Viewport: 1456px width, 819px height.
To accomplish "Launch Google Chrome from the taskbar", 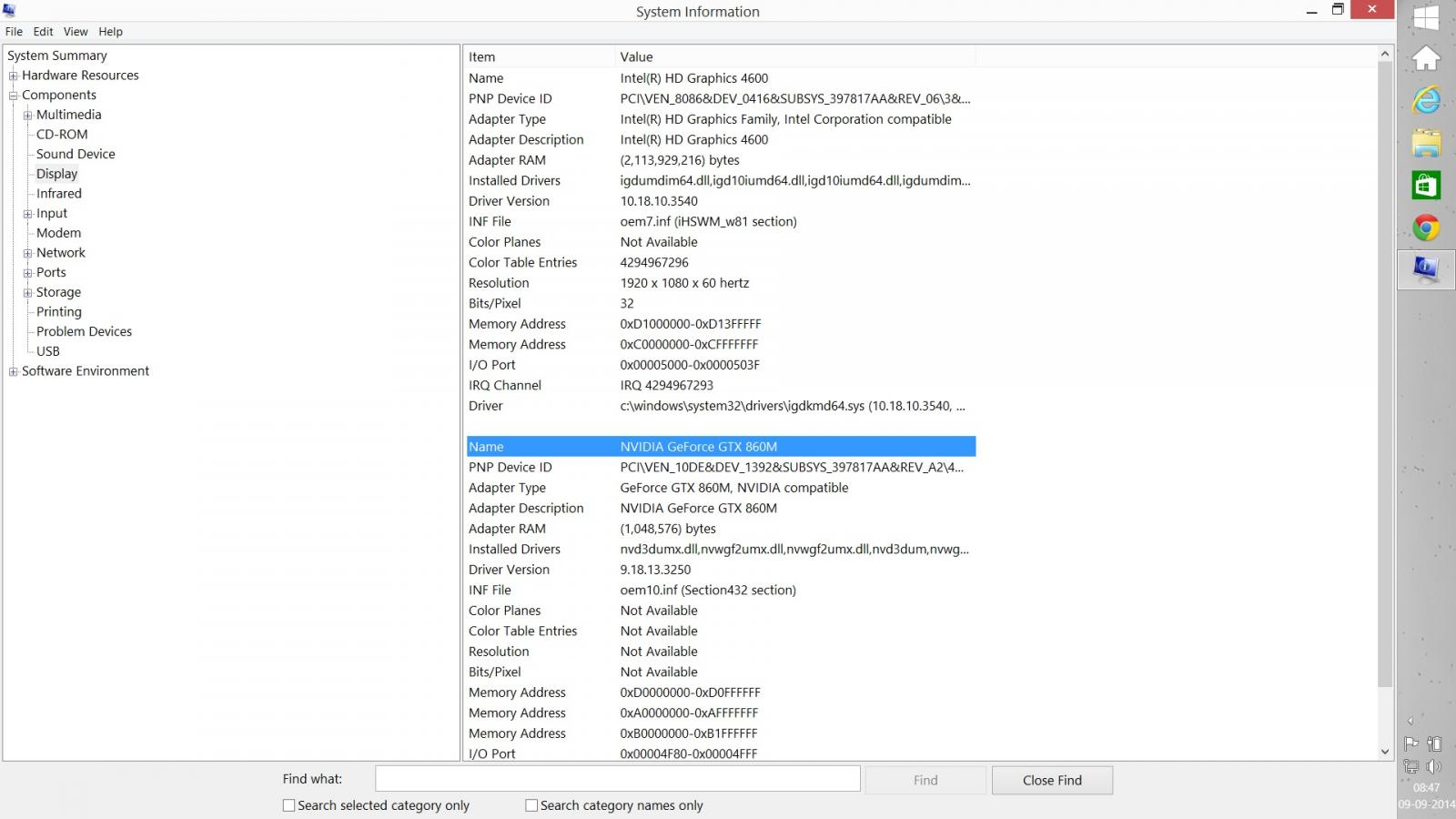I will [x=1426, y=227].
